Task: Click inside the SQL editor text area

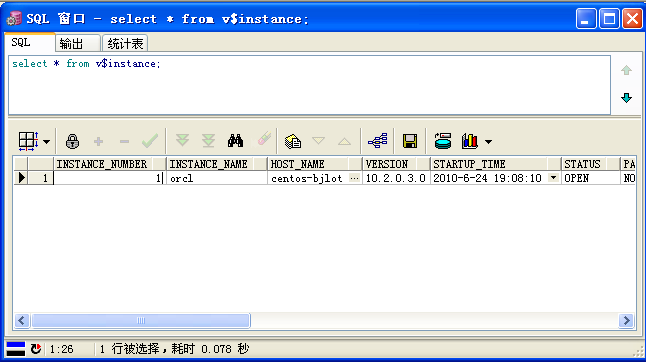Action: pyautogui.click(x=309, y=85)
